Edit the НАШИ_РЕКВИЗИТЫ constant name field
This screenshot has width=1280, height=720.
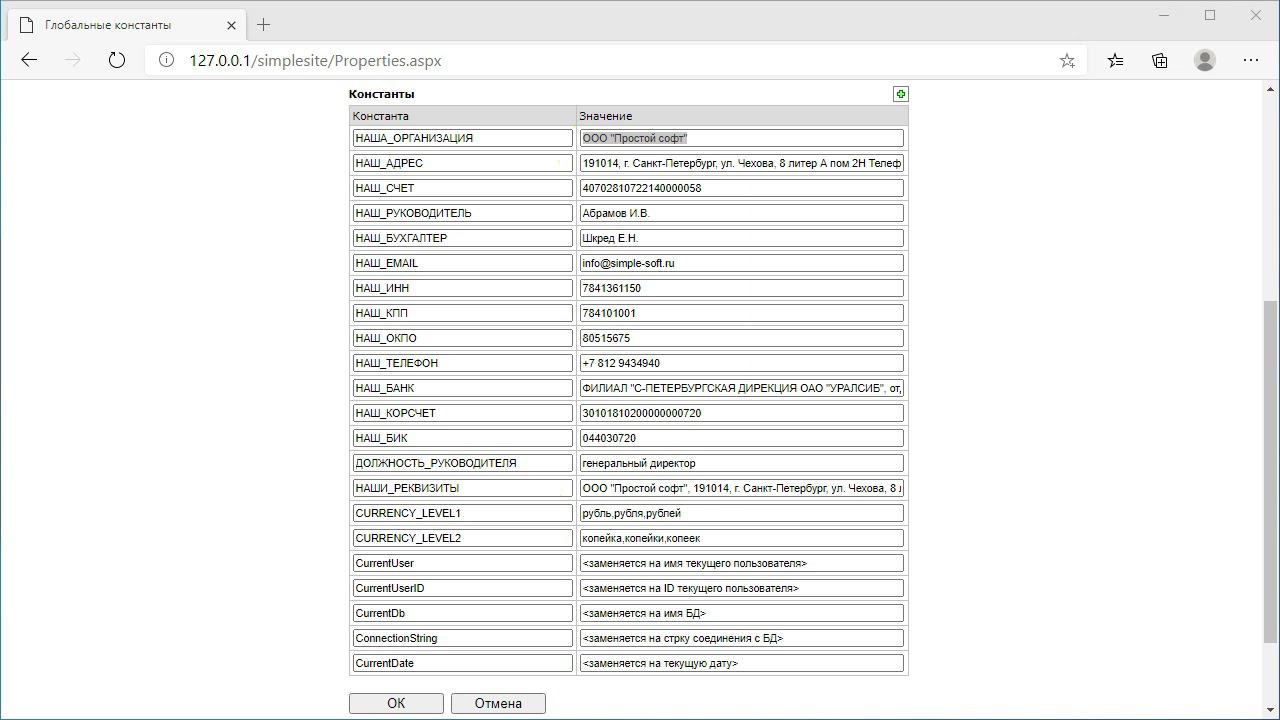coord(462,488)
